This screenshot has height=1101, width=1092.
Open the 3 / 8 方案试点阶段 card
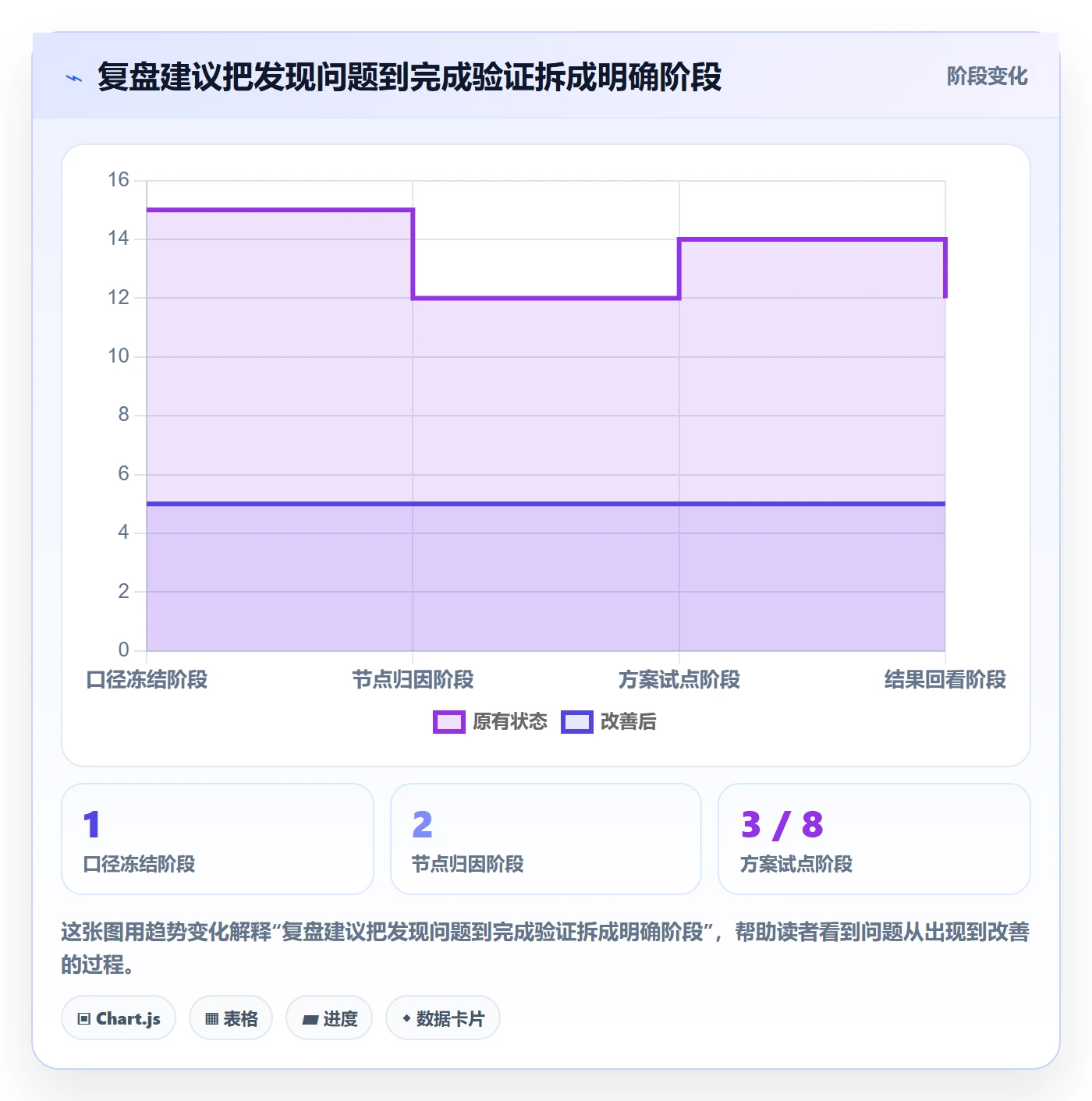pyautogui.click(x=874, y=839)
